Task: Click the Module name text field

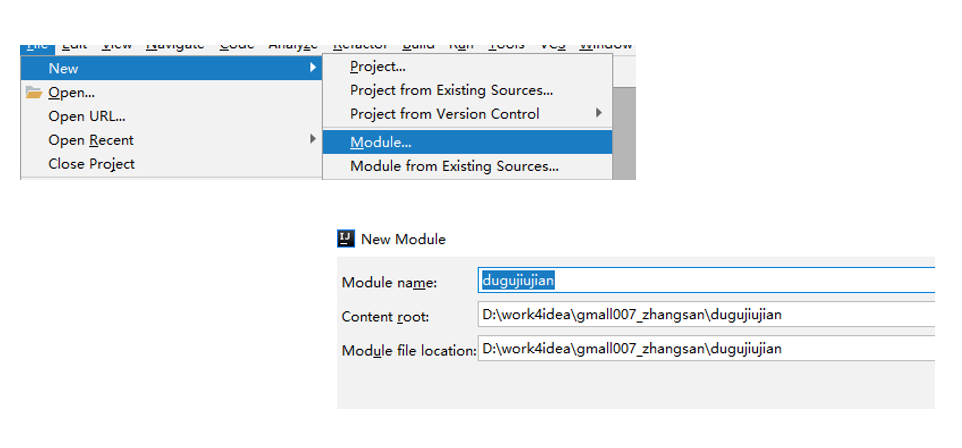Action: pyautogui.click(x=705, y=282)
